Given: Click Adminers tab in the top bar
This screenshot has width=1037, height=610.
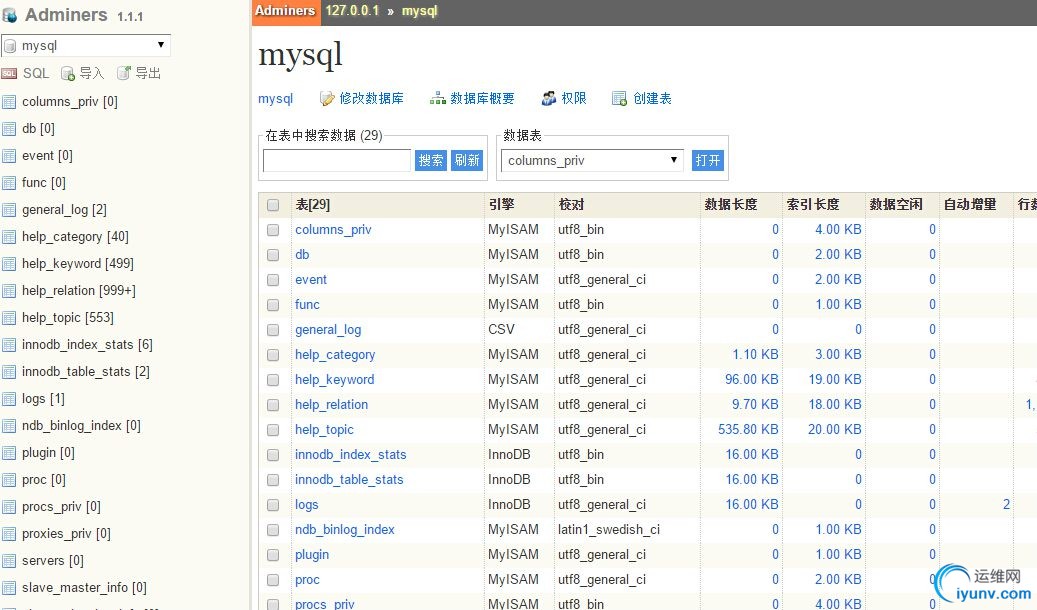Looking at the screenshot, I should (x=286, y=11).
